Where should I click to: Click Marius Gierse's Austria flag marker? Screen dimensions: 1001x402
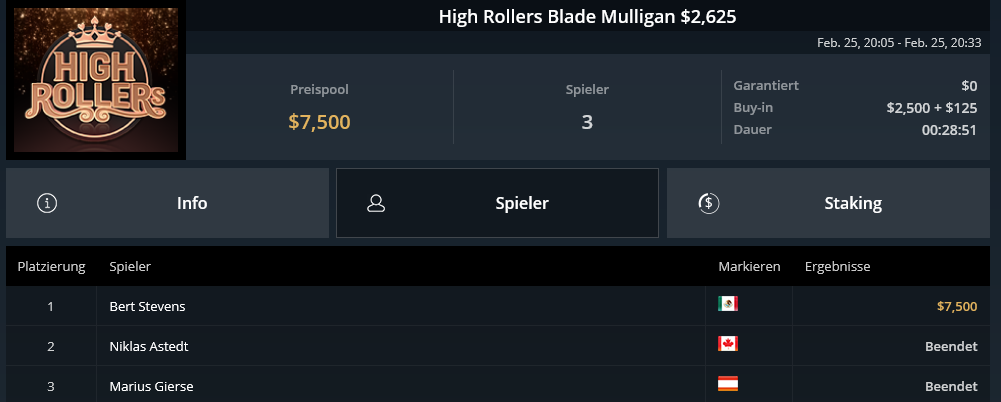[728, 383]
